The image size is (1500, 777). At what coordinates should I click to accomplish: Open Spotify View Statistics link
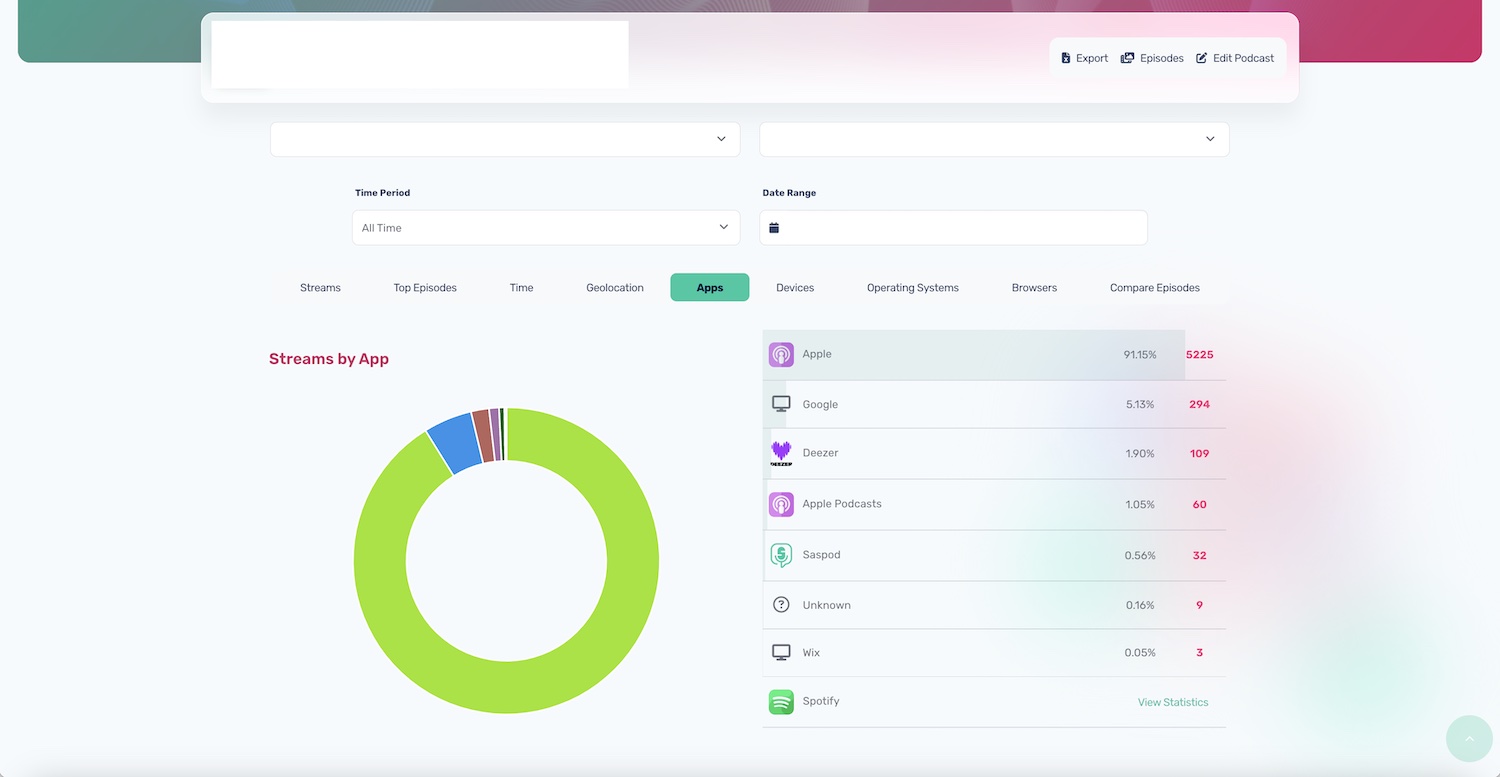point(1173,702)
